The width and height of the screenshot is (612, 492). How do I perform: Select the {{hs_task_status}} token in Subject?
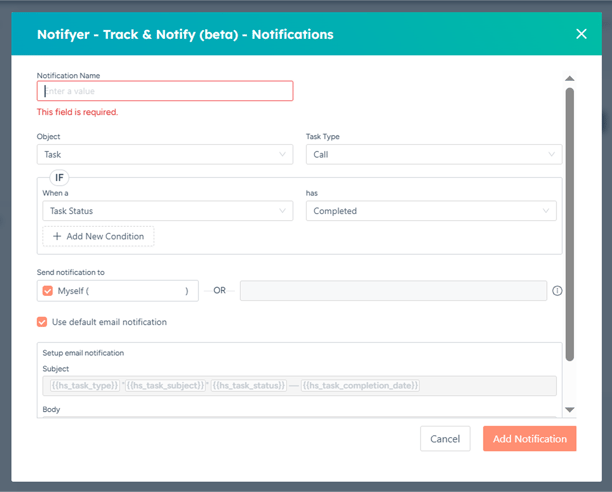(x=249, y=385)
